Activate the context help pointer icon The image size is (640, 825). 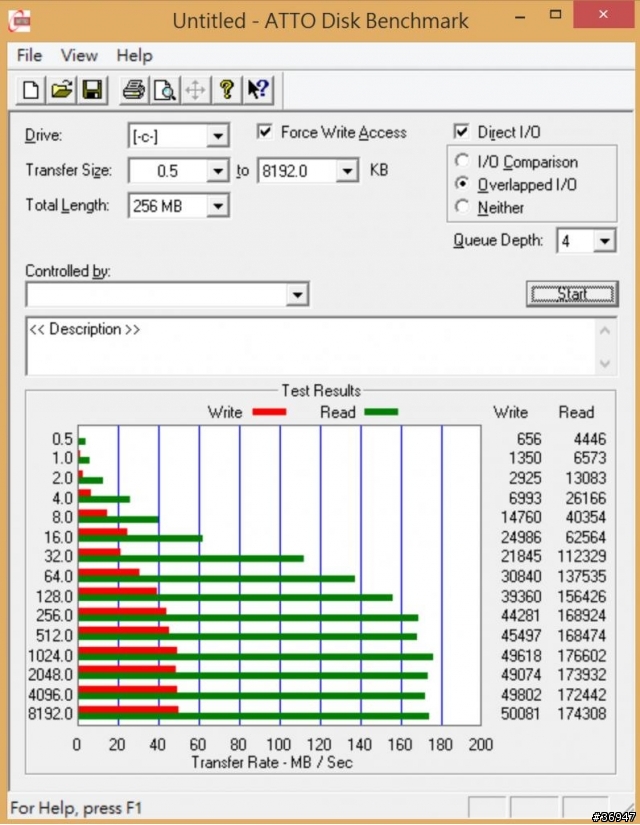(x=258, y=90)
